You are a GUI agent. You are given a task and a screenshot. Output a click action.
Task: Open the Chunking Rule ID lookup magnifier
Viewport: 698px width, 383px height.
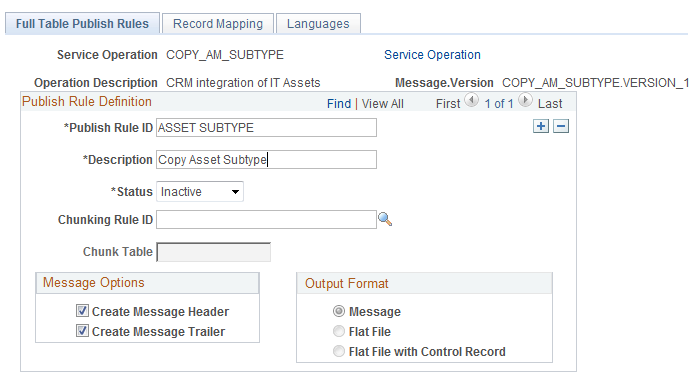385,219
